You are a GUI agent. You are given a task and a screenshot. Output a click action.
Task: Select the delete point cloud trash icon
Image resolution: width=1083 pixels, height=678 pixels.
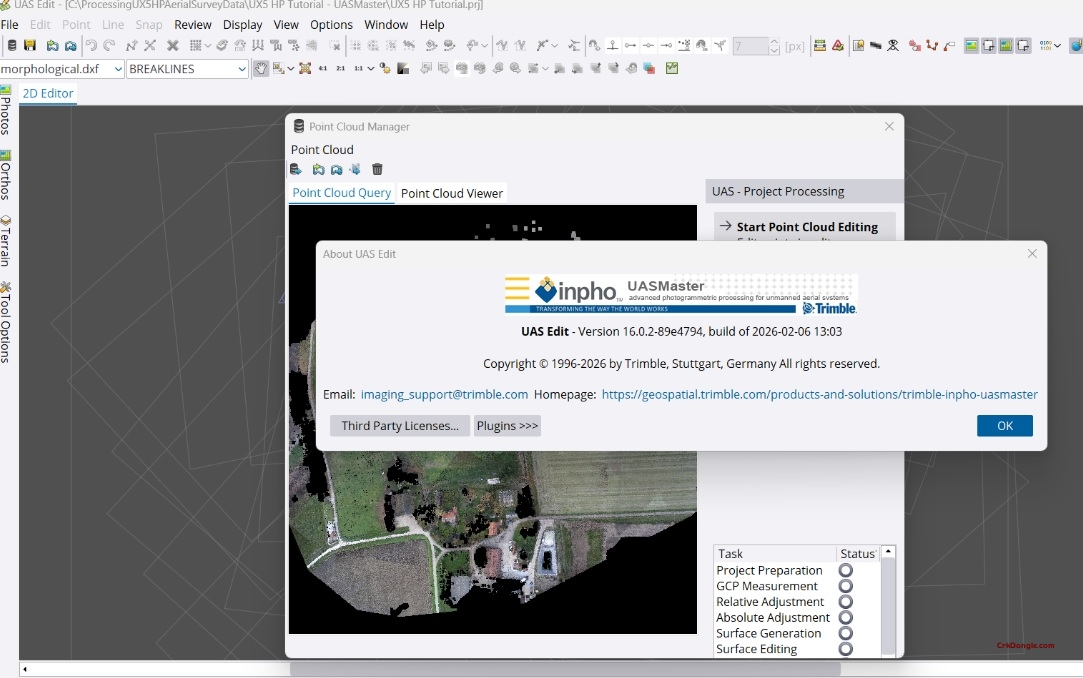(x=377, y=168)
